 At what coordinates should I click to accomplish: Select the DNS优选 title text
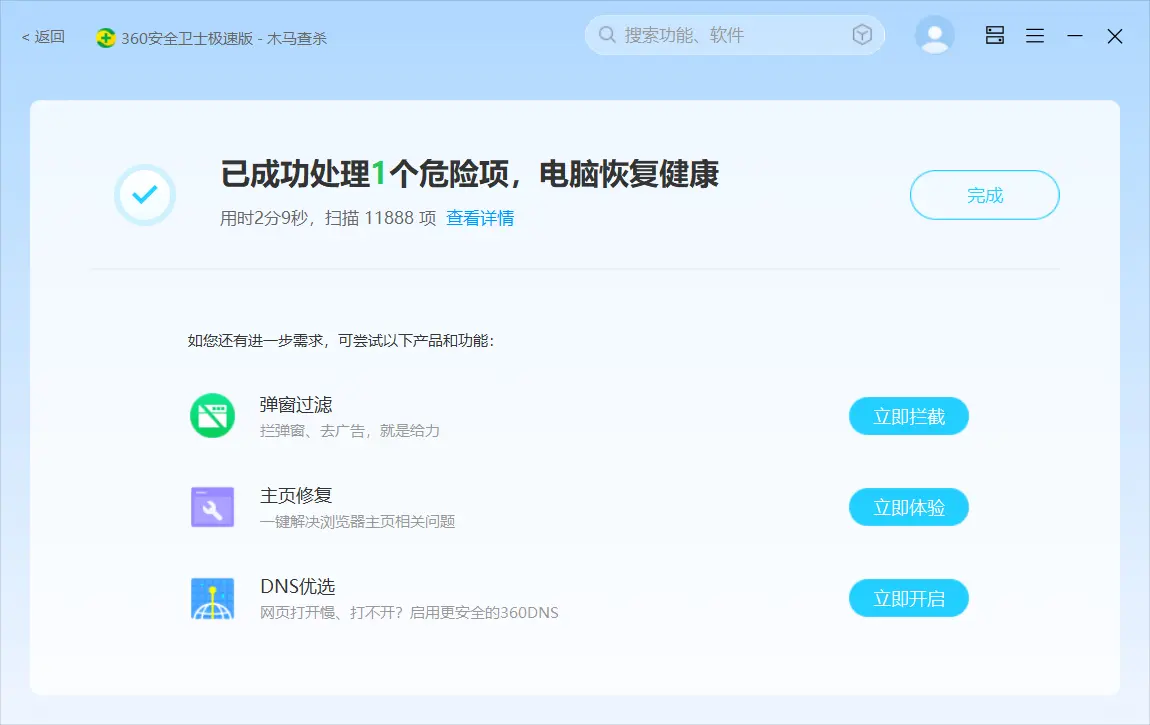pyautogui.click(x=298, y=586)
